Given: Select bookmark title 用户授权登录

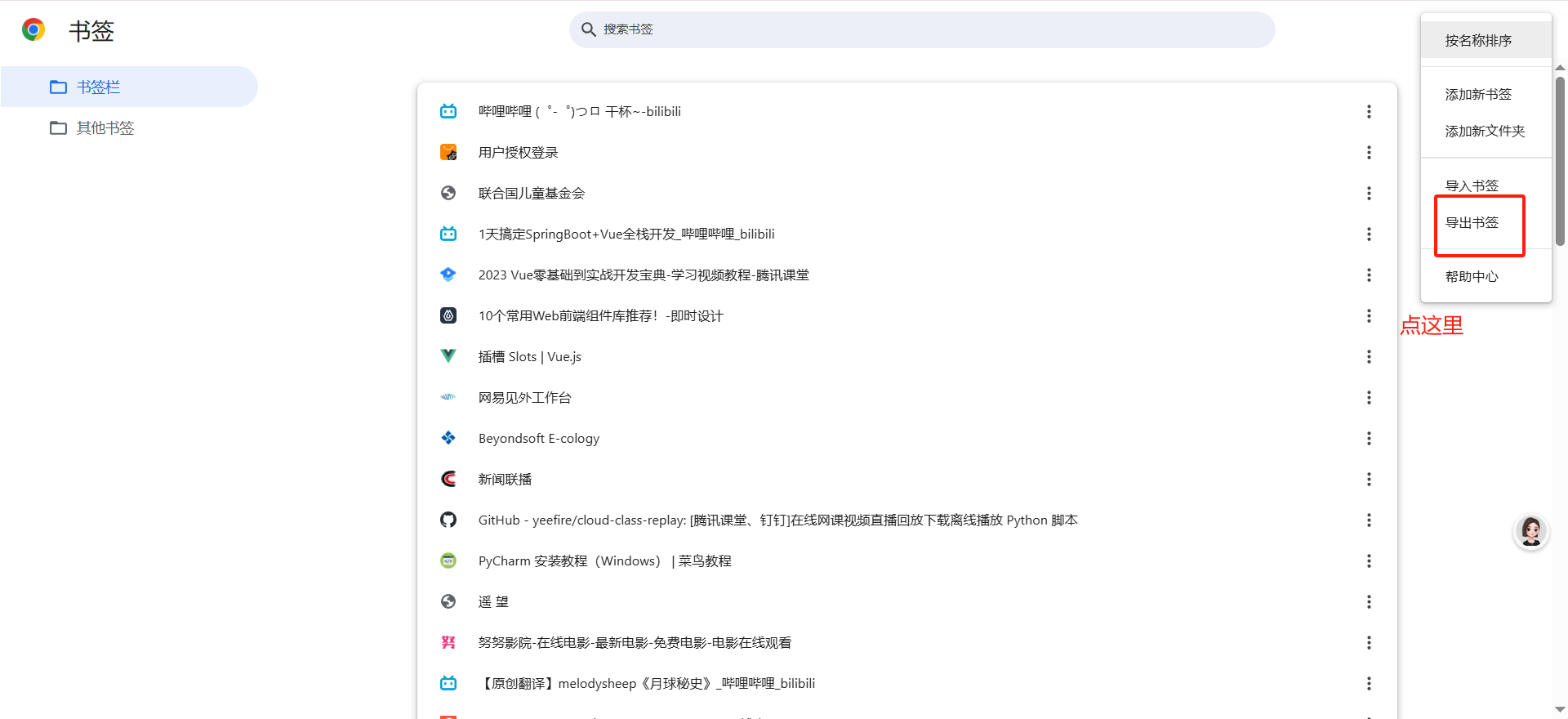Looking at the screenshot, I should coord(519,152).
